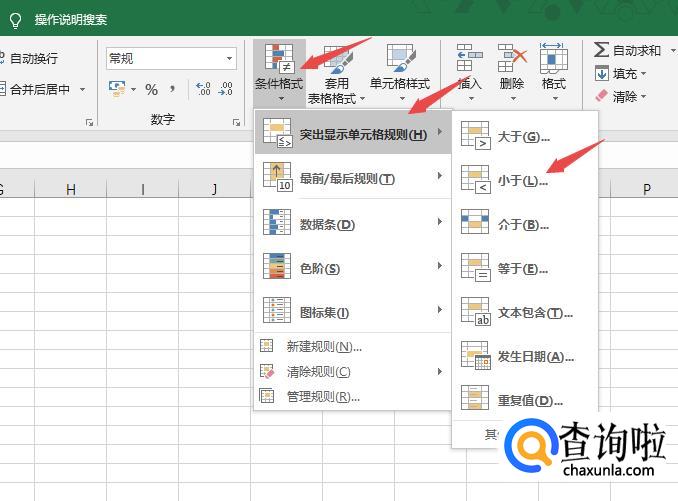
Task: Select column H header
Action: (x=70, y=189)
